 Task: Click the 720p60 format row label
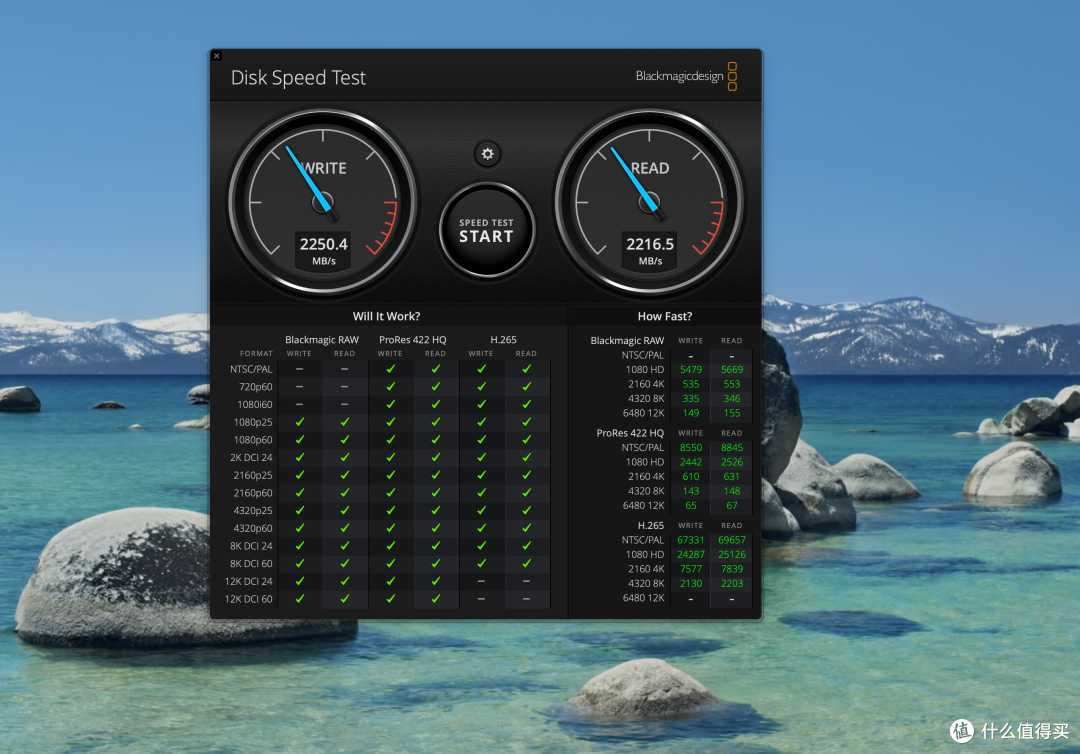pyautogui.click(x=256, y=387)
